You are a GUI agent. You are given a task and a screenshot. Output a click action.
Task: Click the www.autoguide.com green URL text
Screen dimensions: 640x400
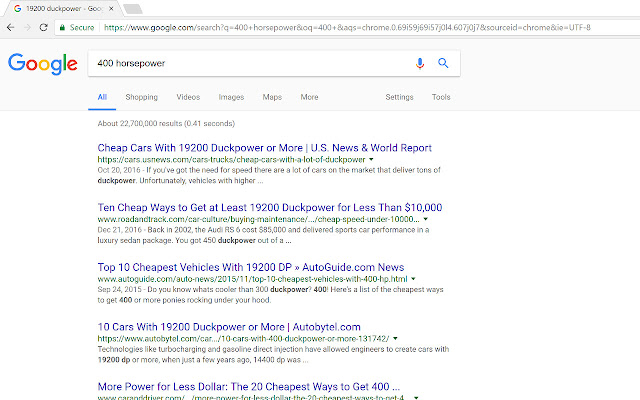pos(252,279)
